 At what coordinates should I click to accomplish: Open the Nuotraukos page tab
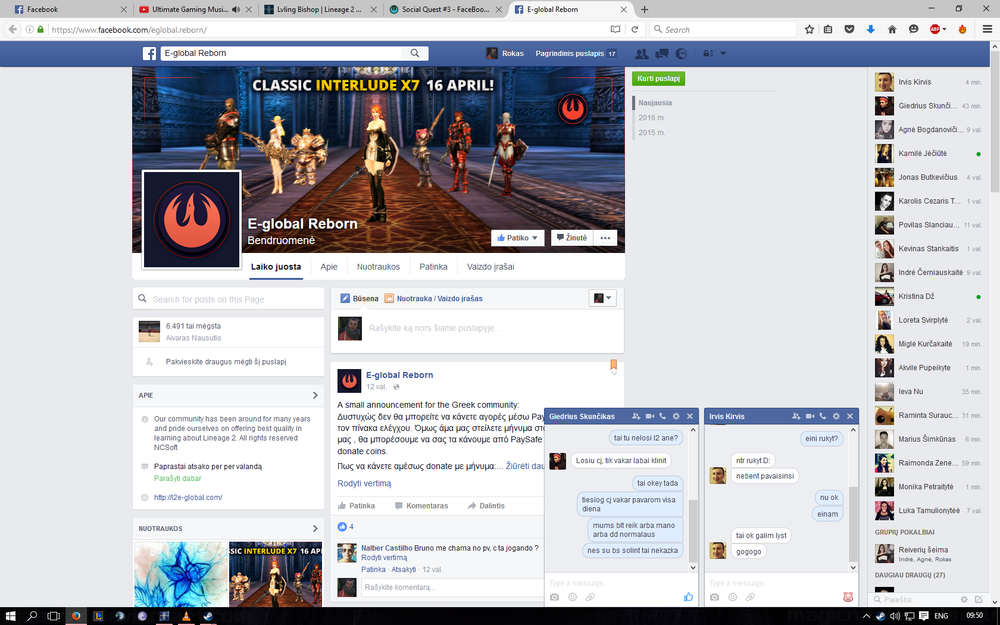pyautogui.click(x=378, y=267)
